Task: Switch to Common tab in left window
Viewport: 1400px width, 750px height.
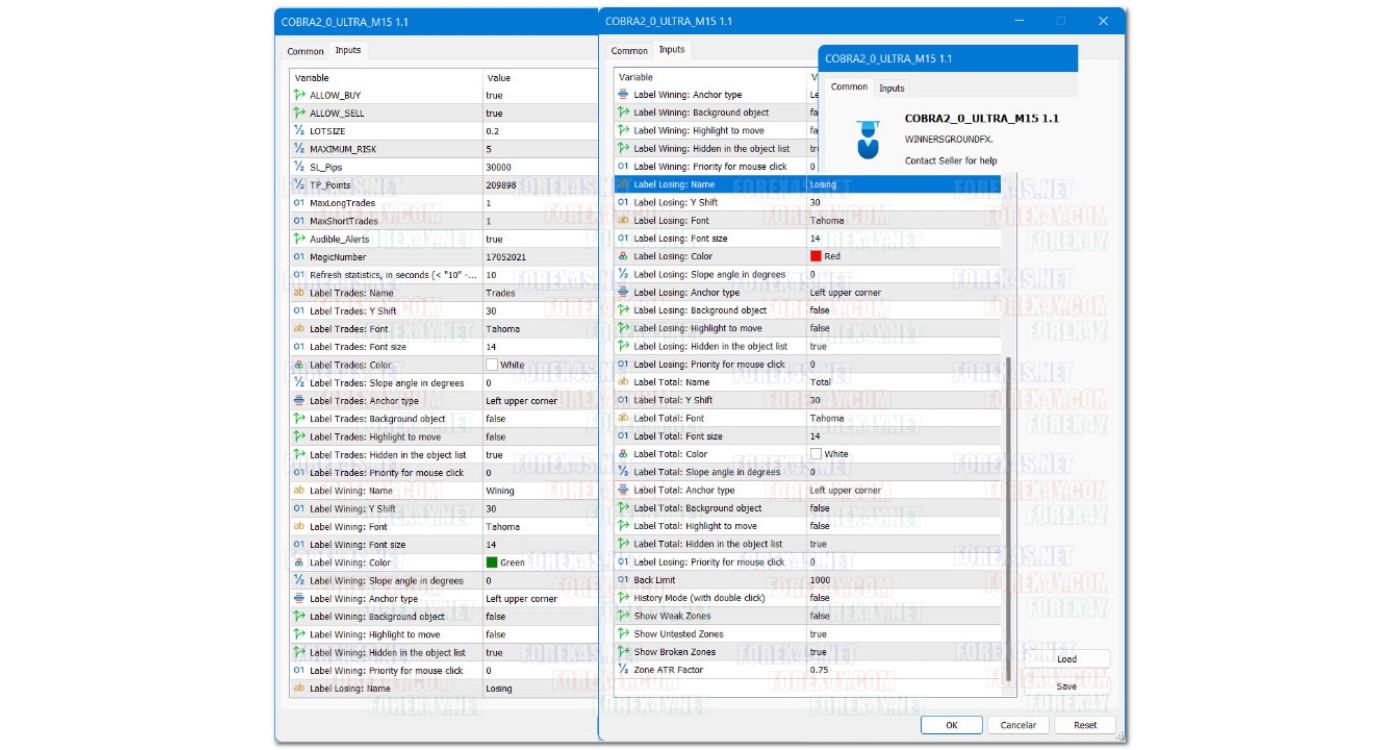Action: click(305, 51)
